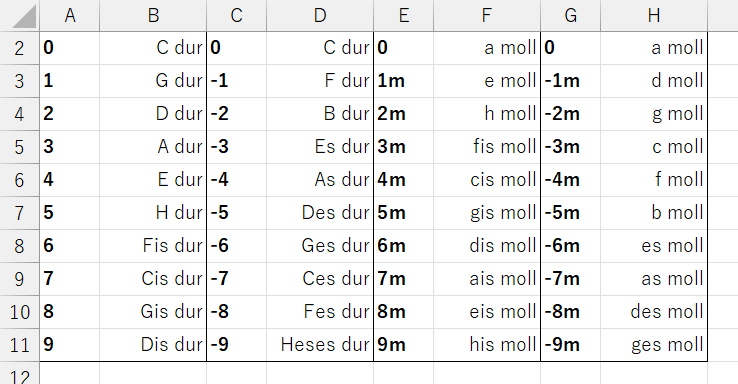Select column F header
Viewport: 738px width, 384px height.
click(487, 16)
